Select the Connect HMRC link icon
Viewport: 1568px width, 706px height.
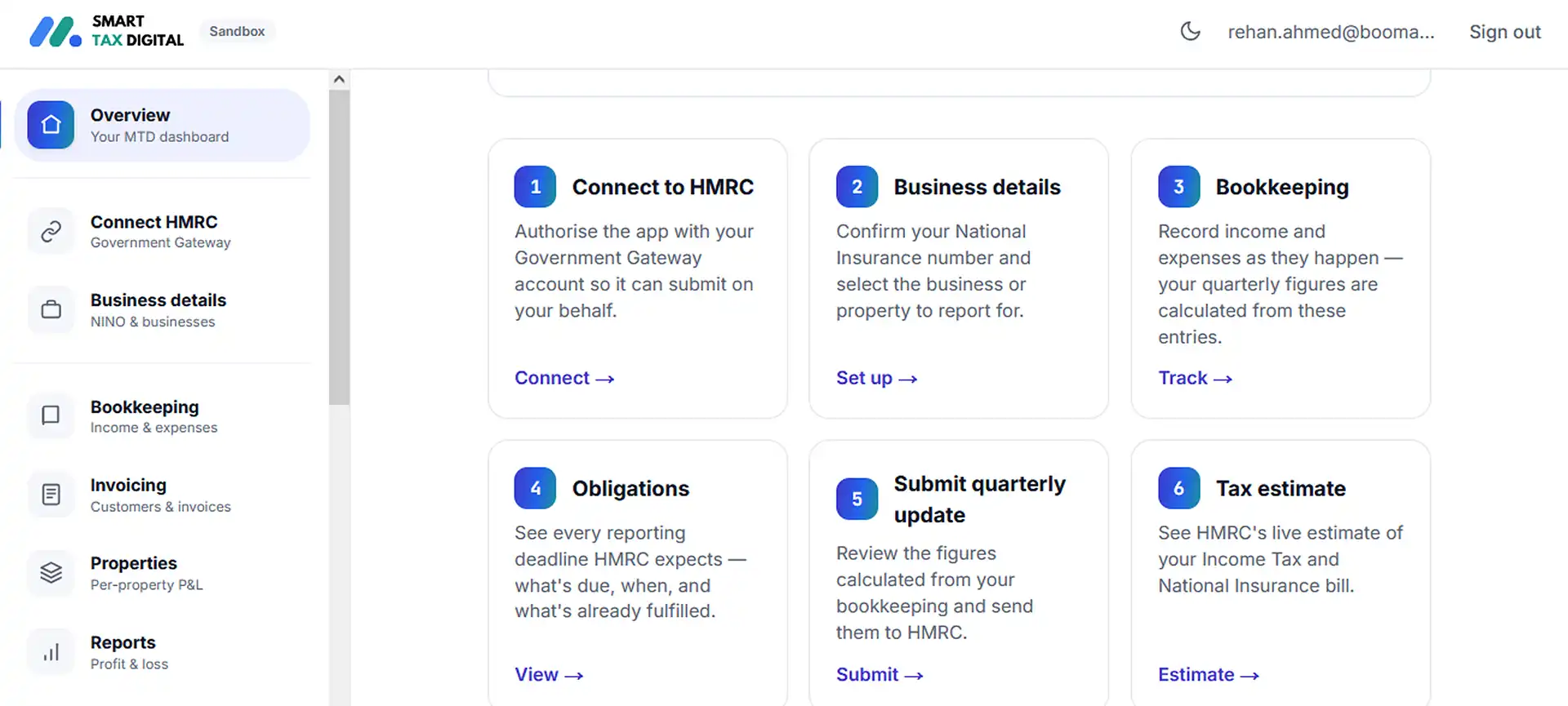click(x=51, y=232)
